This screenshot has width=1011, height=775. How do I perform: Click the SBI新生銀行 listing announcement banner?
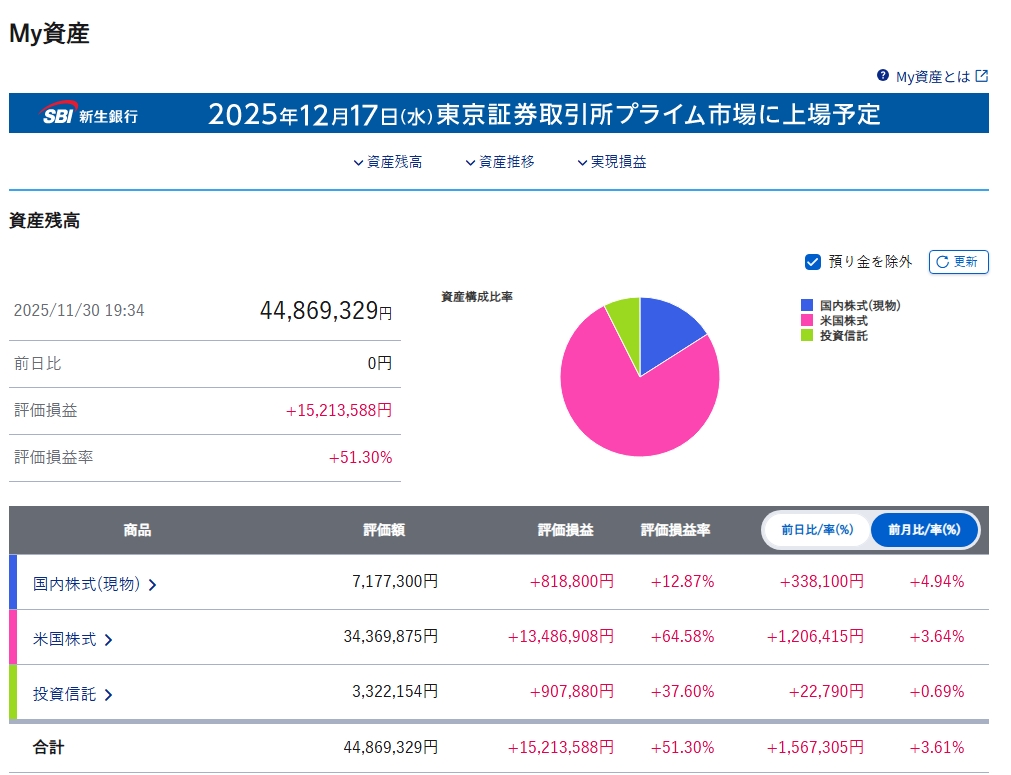tap(543, 114)
